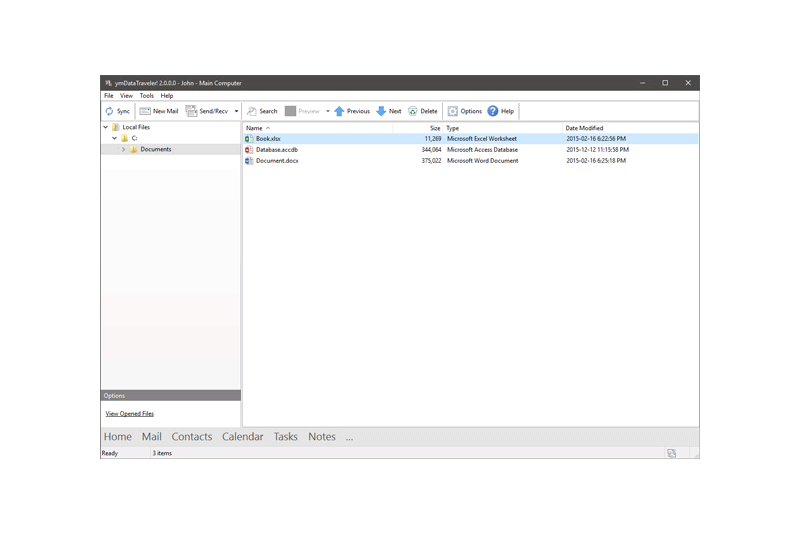Click the Sync toolbar icon

tap(109, 111)
